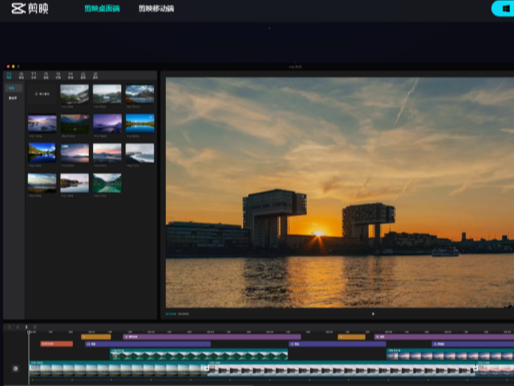Select the split clip tool icon
Viewport: 514px width, 386px height.
tap(26, 327)
